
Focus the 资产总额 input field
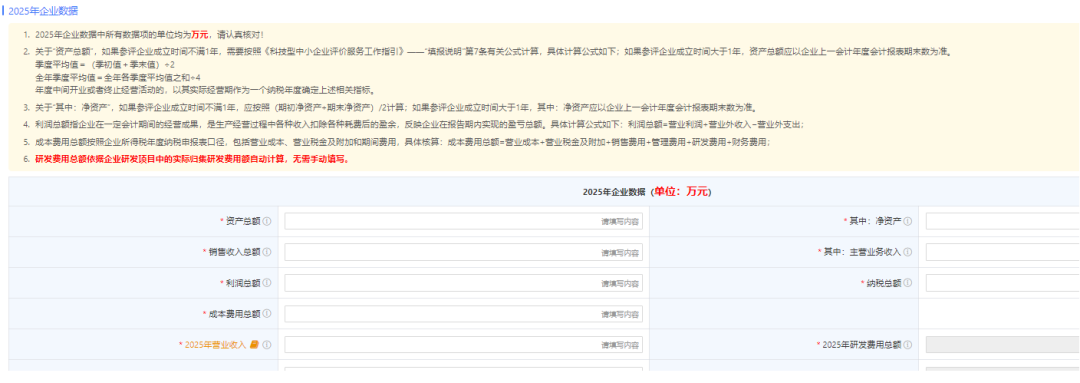(x=464, y=221)
